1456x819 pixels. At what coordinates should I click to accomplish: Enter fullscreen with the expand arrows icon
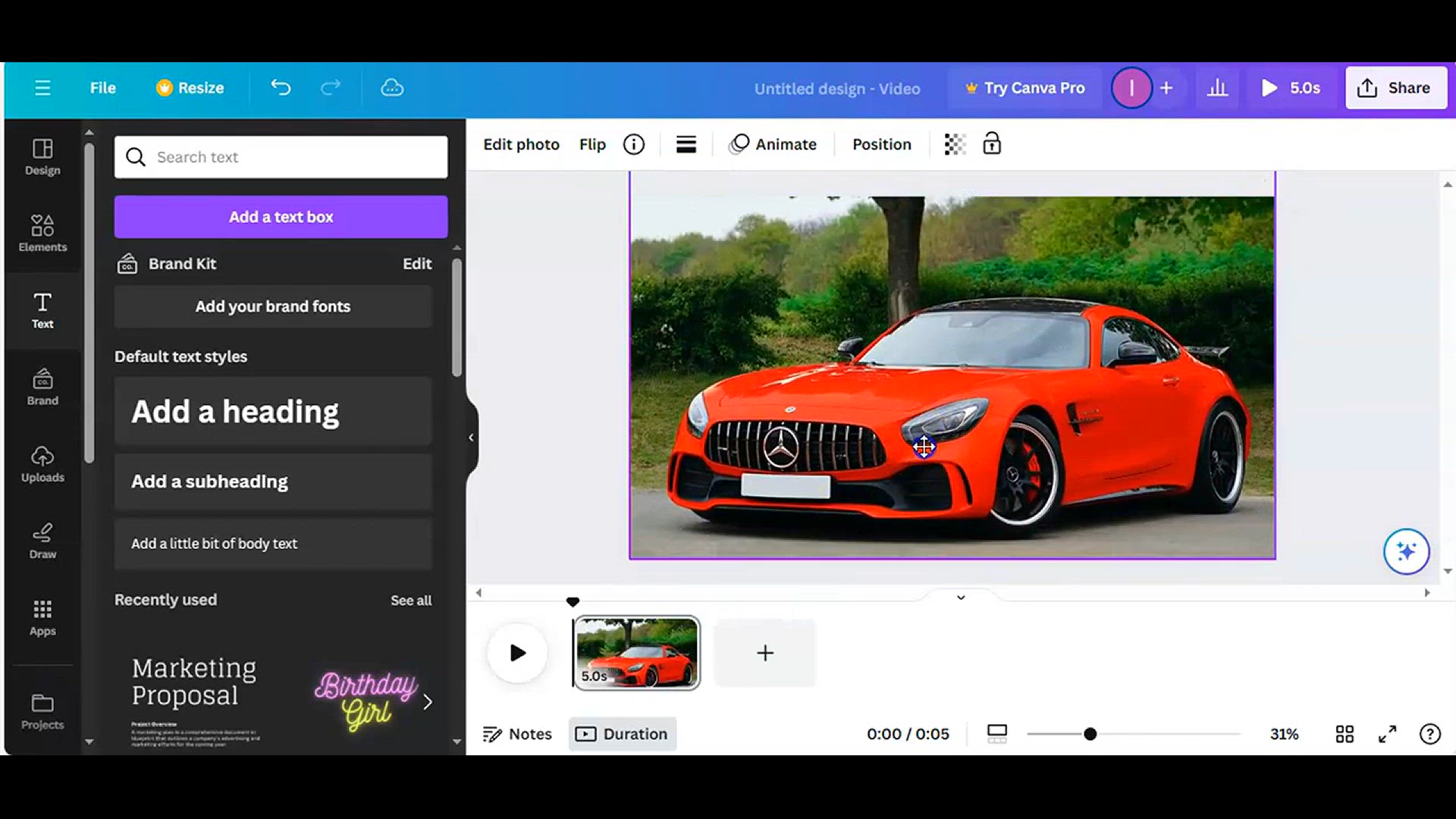[1387, 734]
